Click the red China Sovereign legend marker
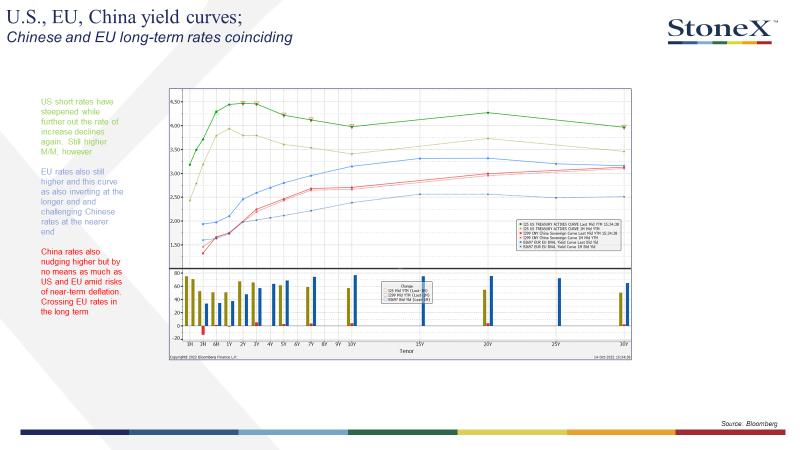Viewport: 800px width, 450px height. tap(520, 233)
